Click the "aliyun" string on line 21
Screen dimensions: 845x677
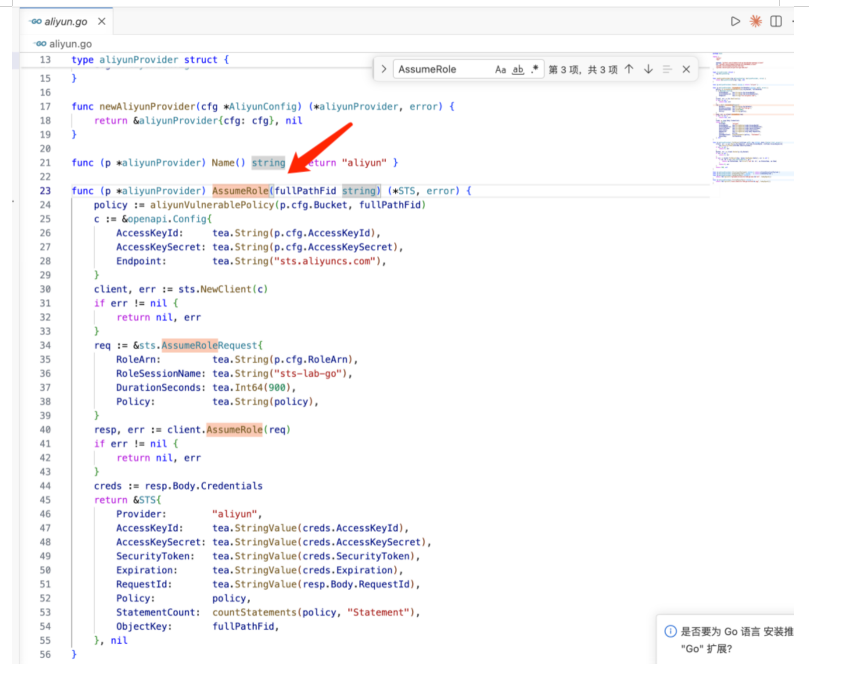coord(364,163)
